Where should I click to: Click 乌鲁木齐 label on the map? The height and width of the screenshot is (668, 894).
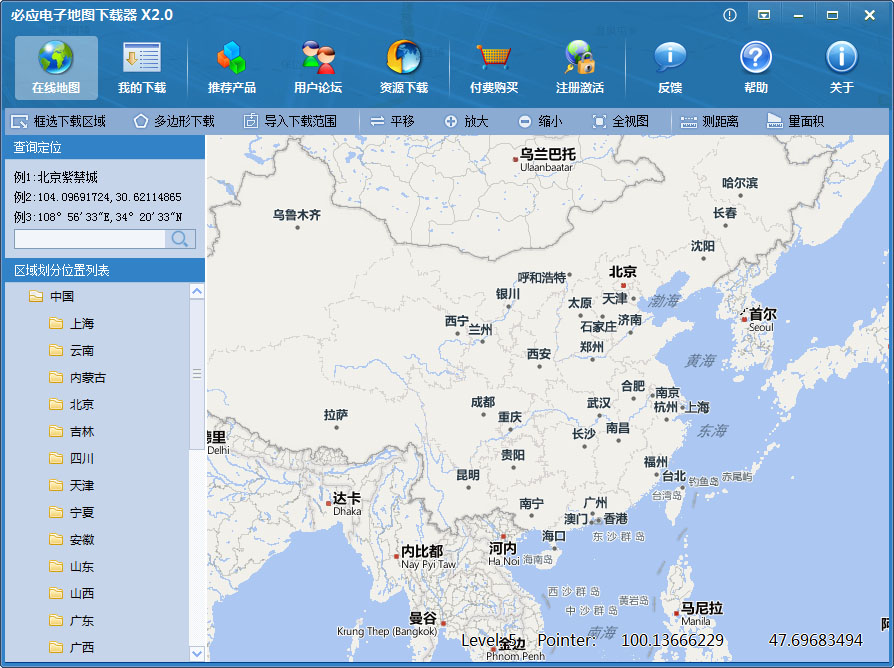[296, 215]
